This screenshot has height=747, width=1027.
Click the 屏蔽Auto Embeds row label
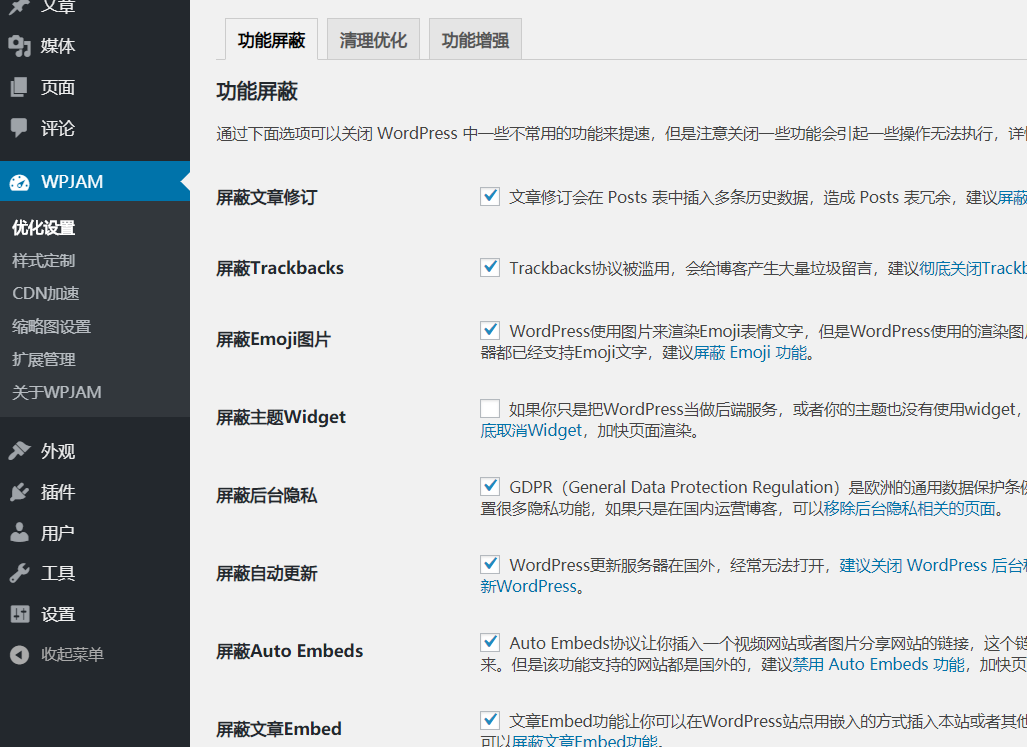coord(289,651)
